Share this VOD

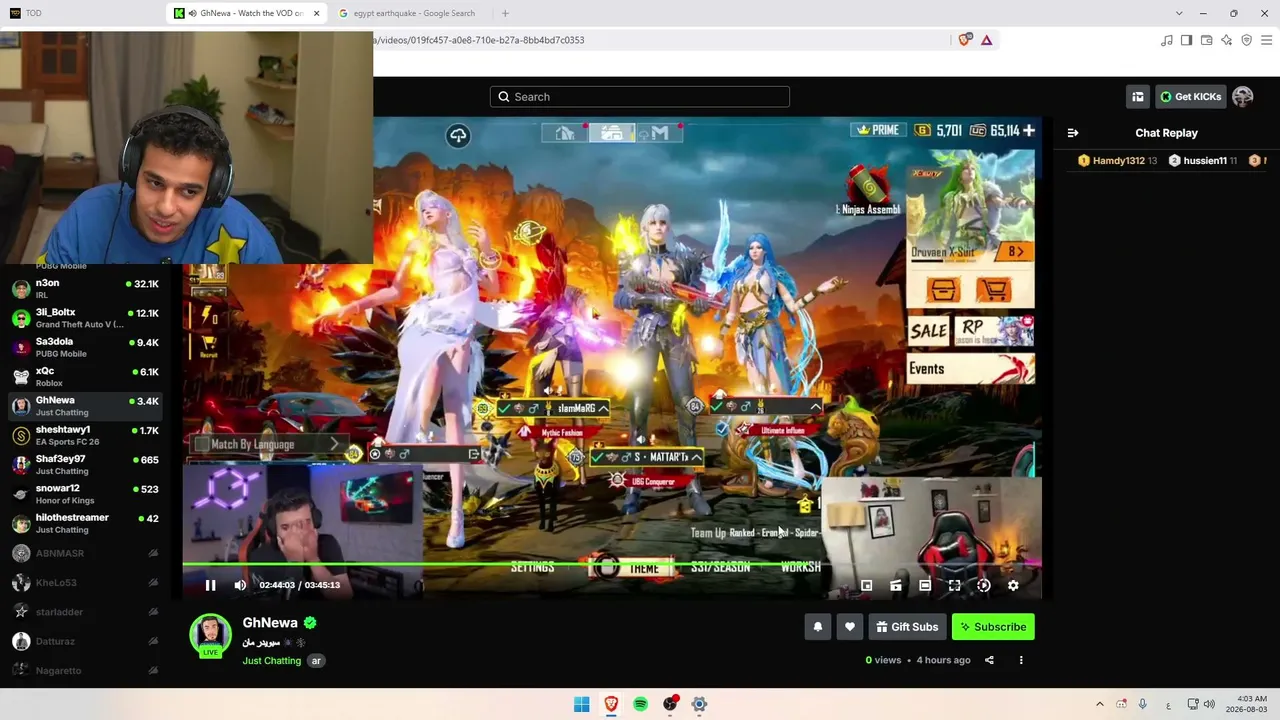(x=989, y=660)
